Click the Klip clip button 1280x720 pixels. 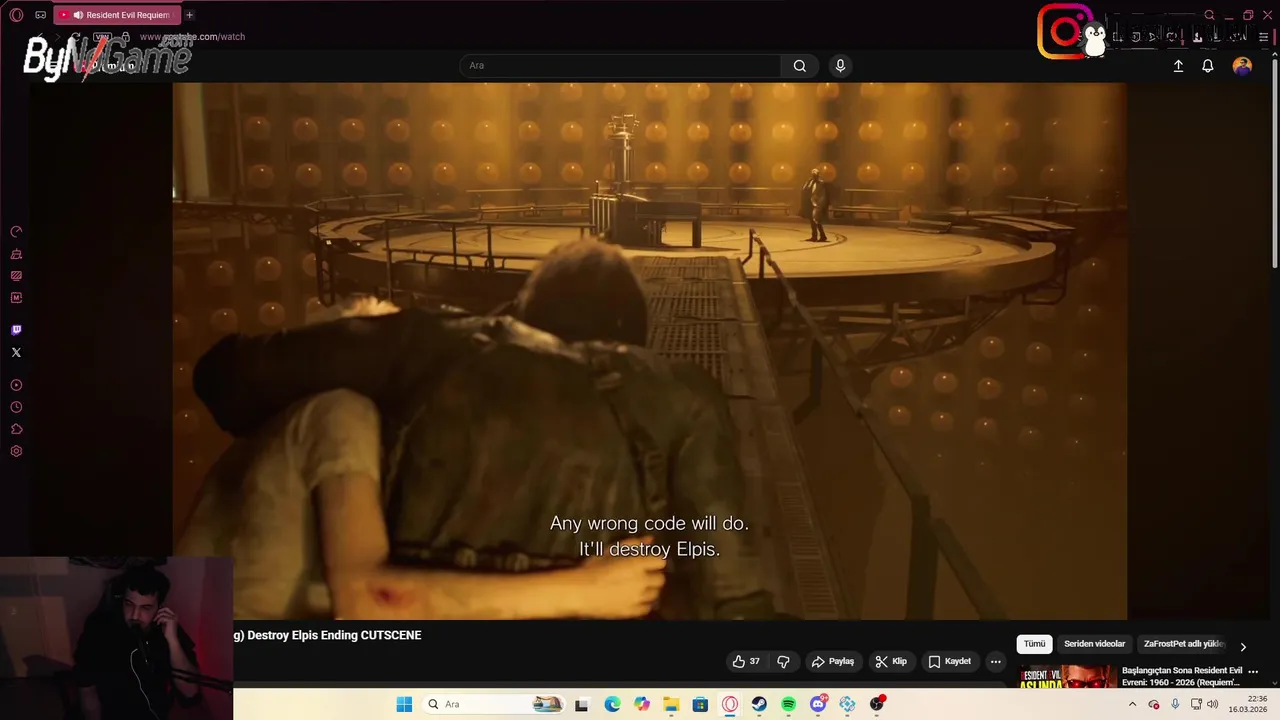coord(891,661)
